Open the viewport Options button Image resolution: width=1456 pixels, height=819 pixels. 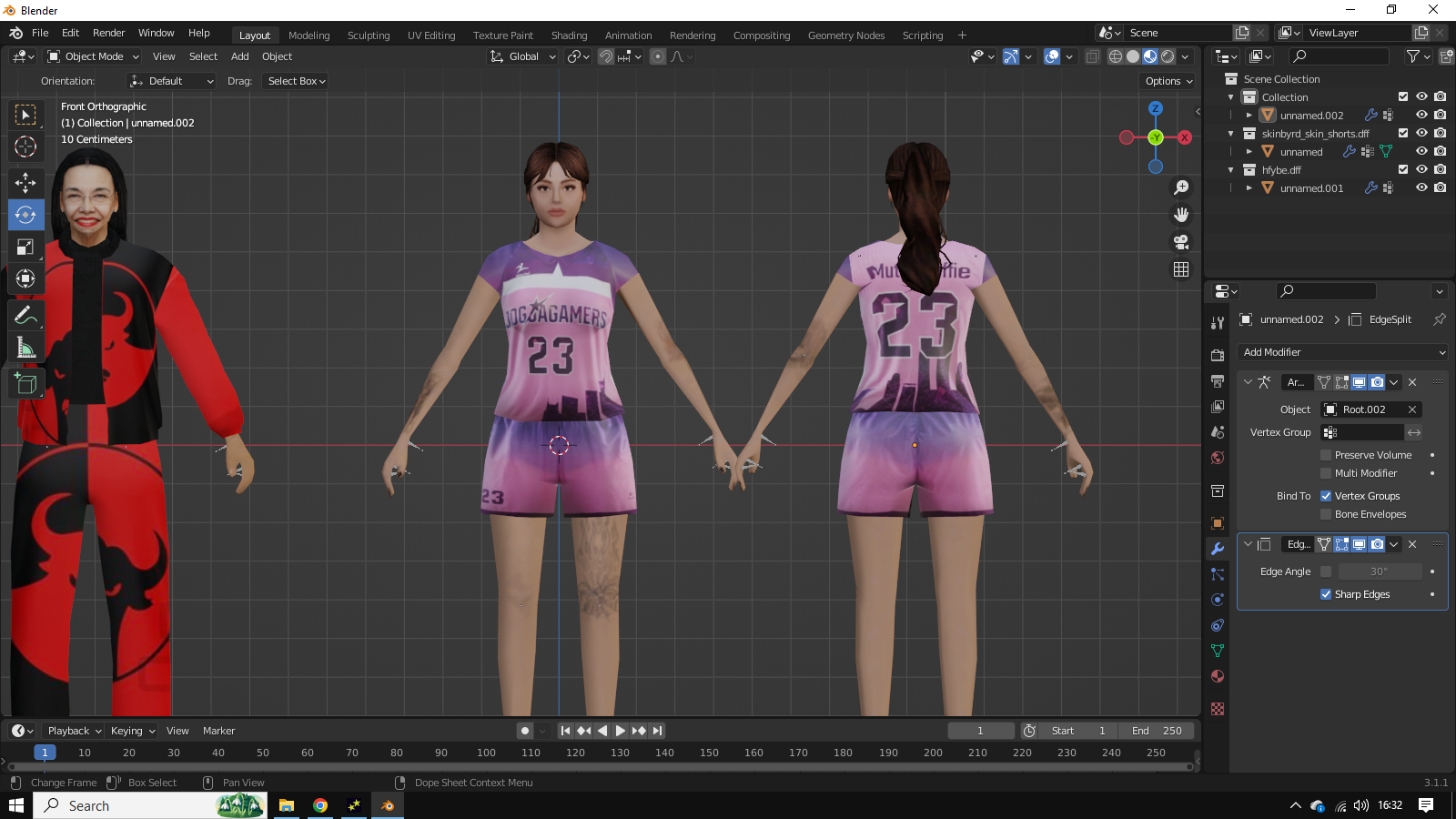point(1169,81)
